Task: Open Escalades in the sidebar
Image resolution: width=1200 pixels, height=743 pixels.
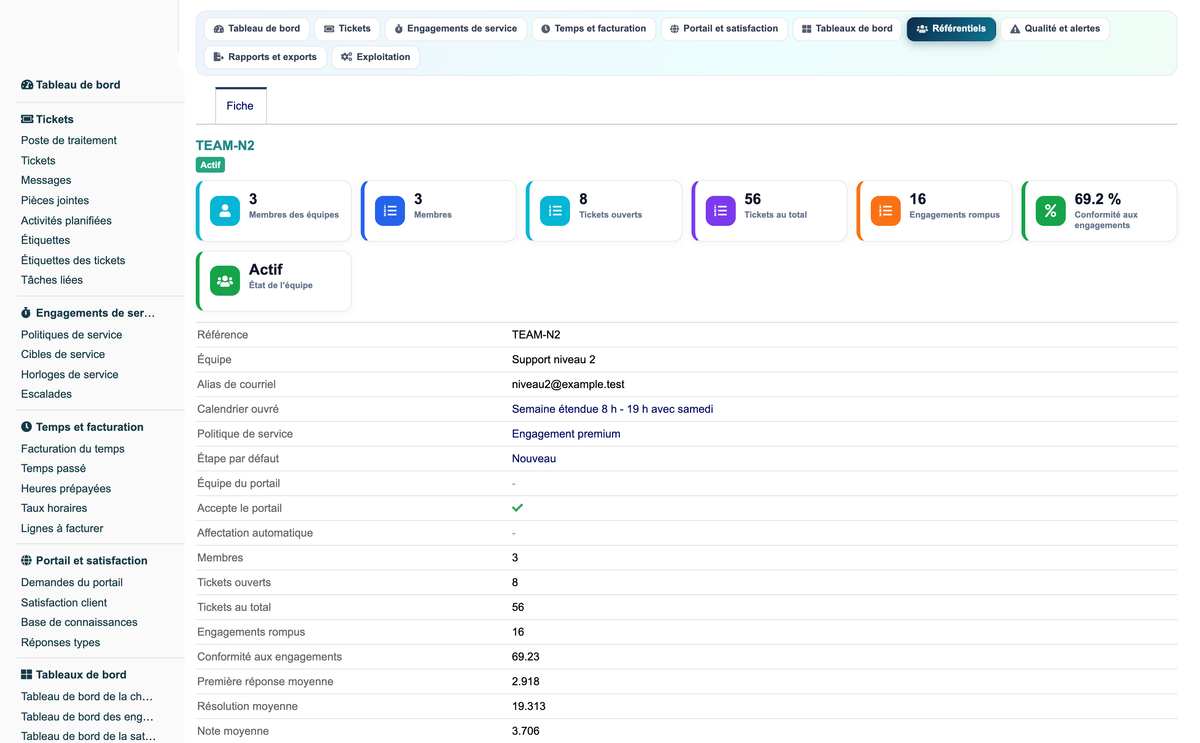Action: click(46, 395)
